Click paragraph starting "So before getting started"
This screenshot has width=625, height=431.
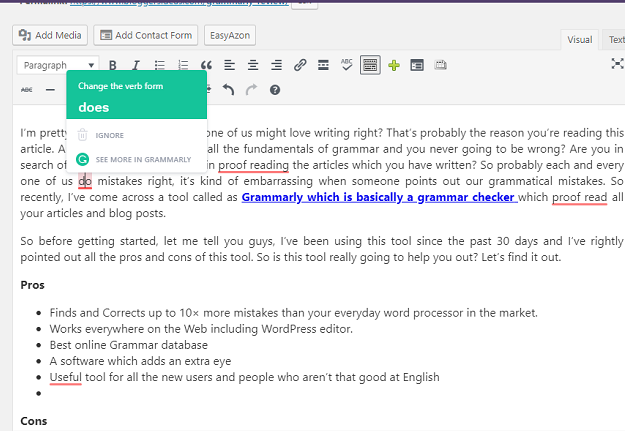coord(322,249)
